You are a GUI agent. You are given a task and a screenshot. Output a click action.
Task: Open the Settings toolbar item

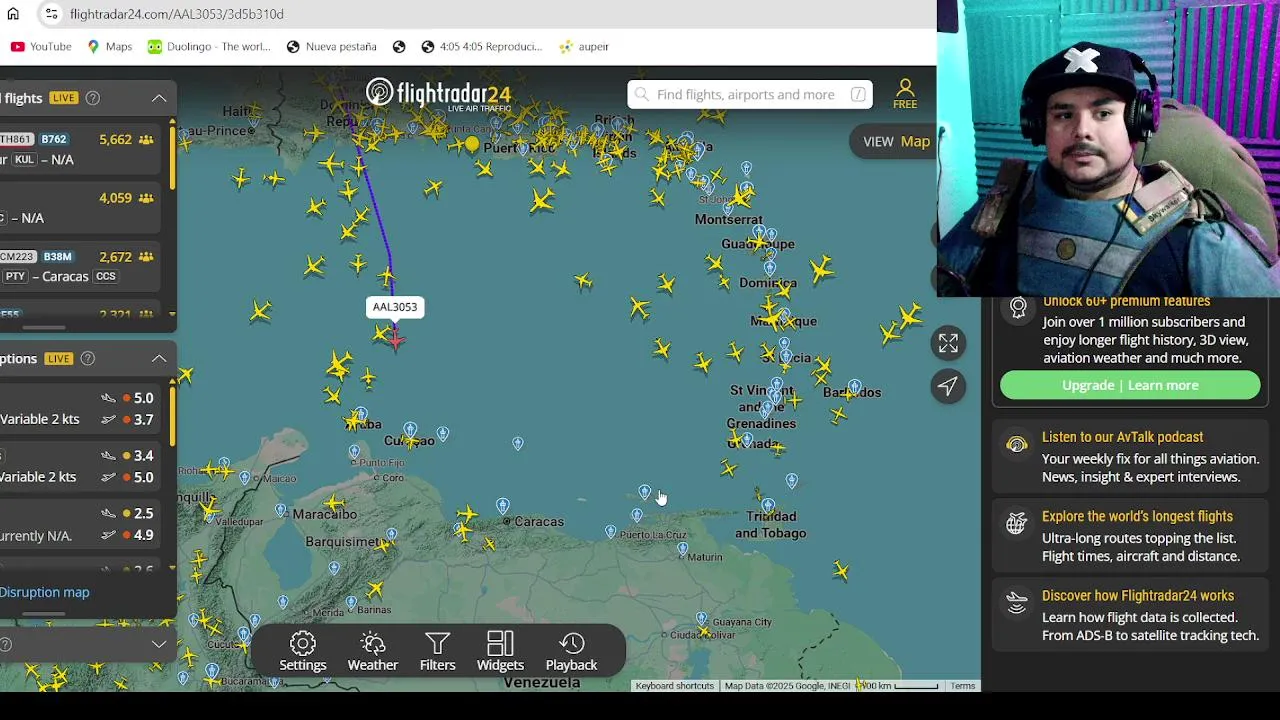coord(303,652)
